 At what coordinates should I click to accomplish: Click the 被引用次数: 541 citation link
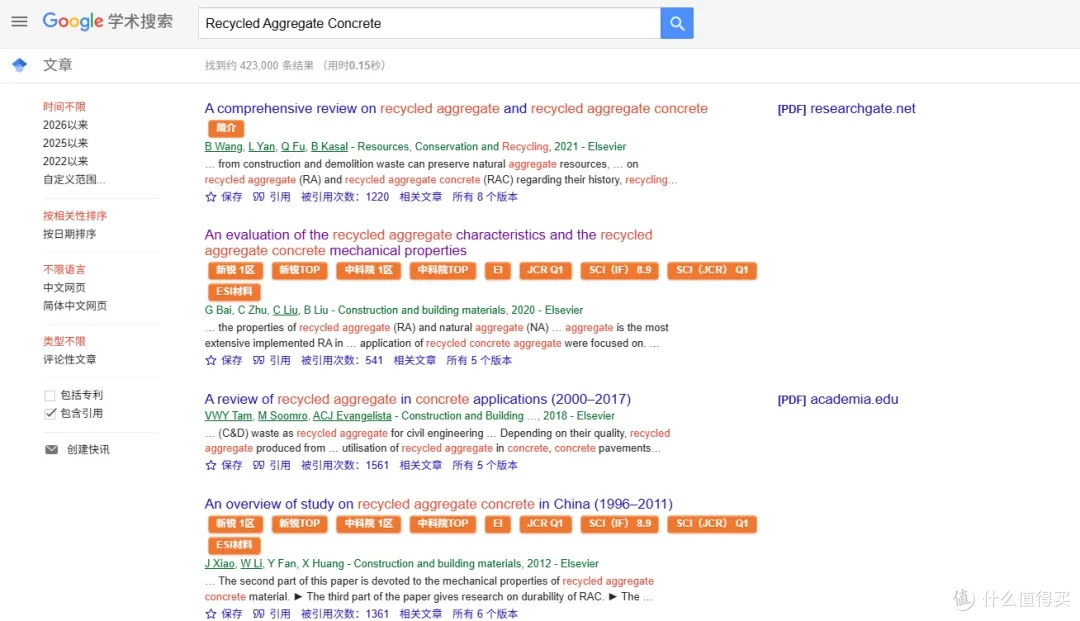[x=342, y=360]
